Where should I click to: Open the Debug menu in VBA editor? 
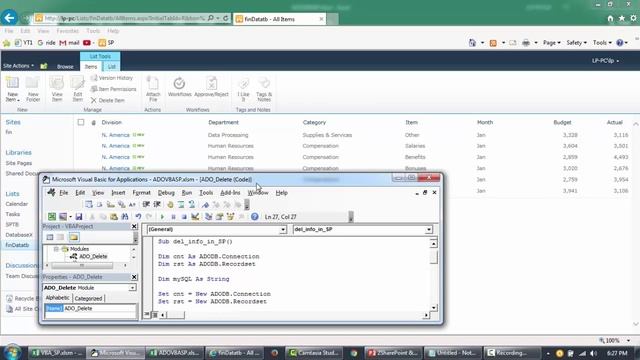[166, 193]
